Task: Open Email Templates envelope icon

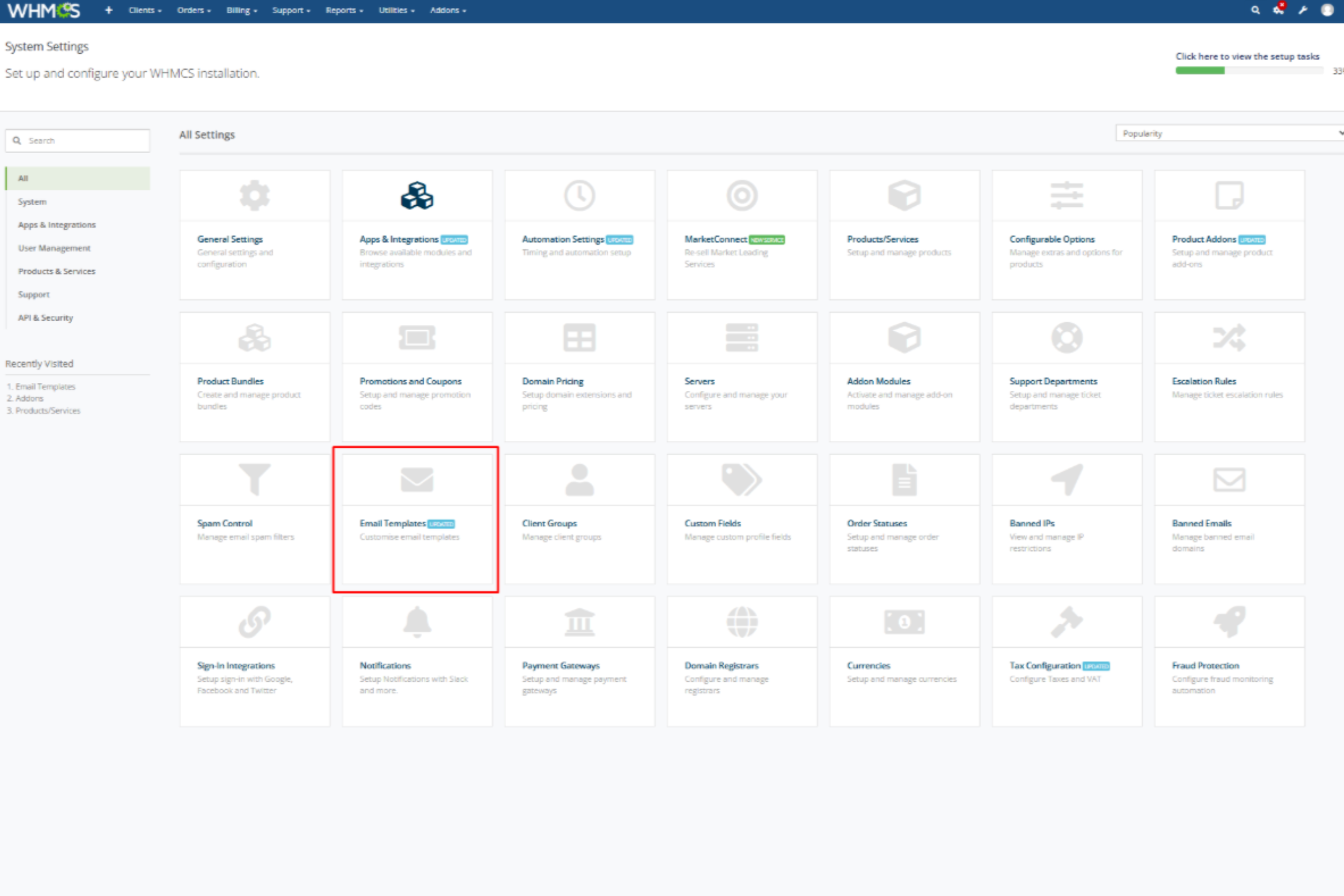Action: coord(417,480)
